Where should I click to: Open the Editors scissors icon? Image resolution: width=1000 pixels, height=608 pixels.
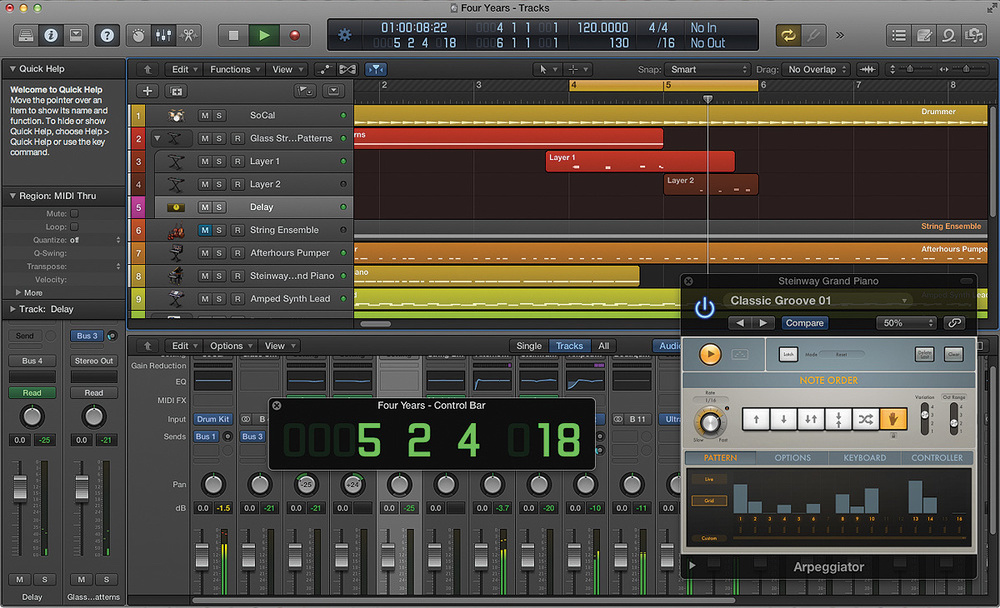point(187,35)
